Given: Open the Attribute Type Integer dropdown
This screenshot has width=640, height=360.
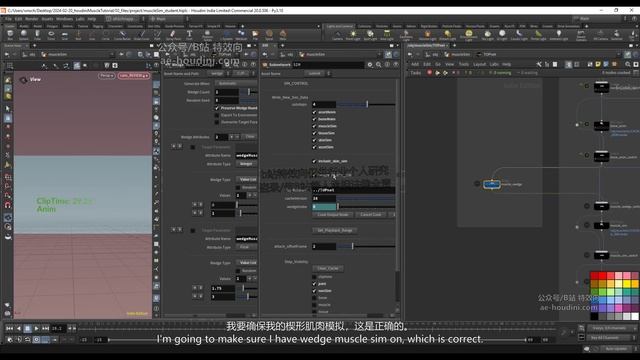Looking at the screenshot, I should pos(246,164).
